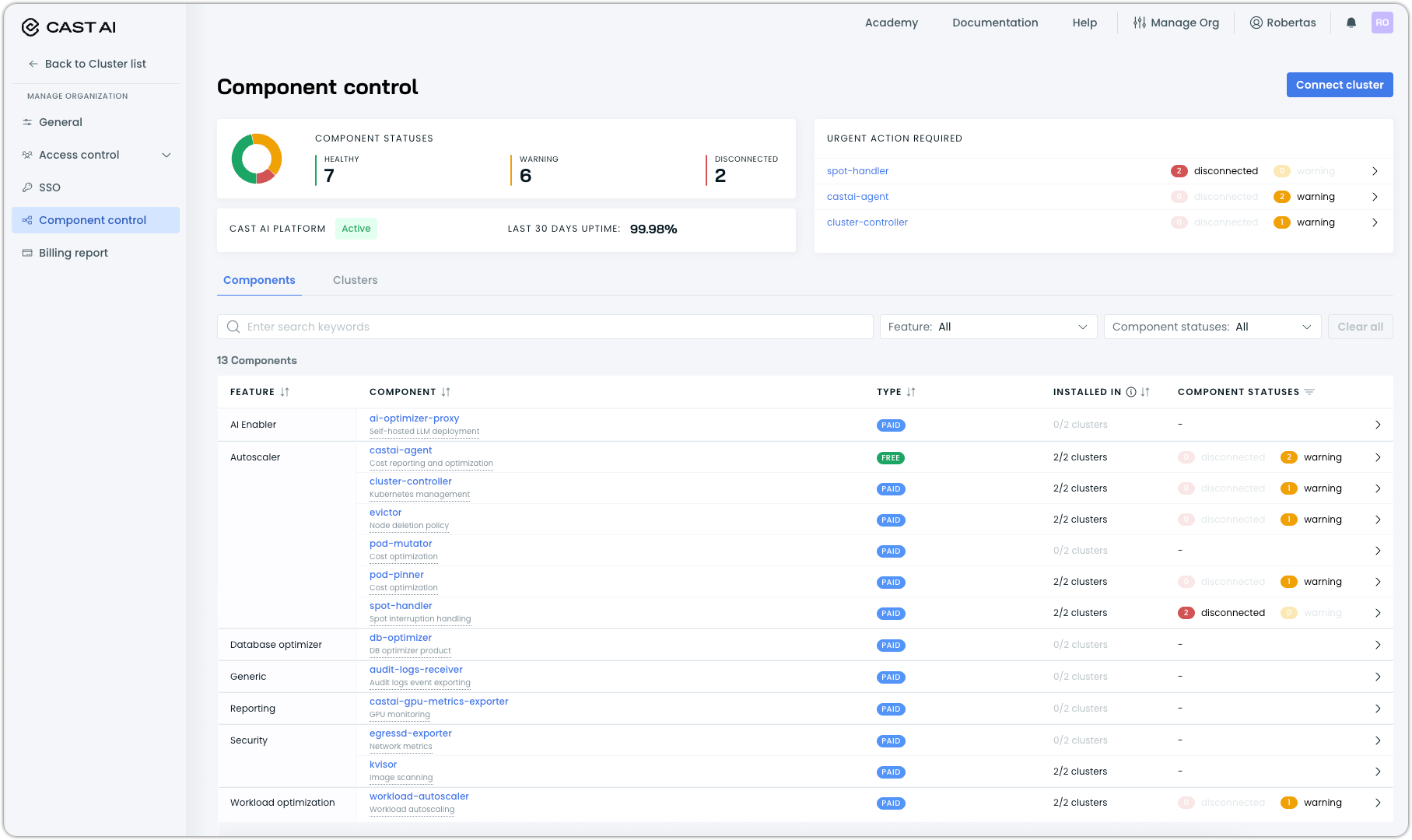Open Component Statuses column filter icon

pos(1309,392)
